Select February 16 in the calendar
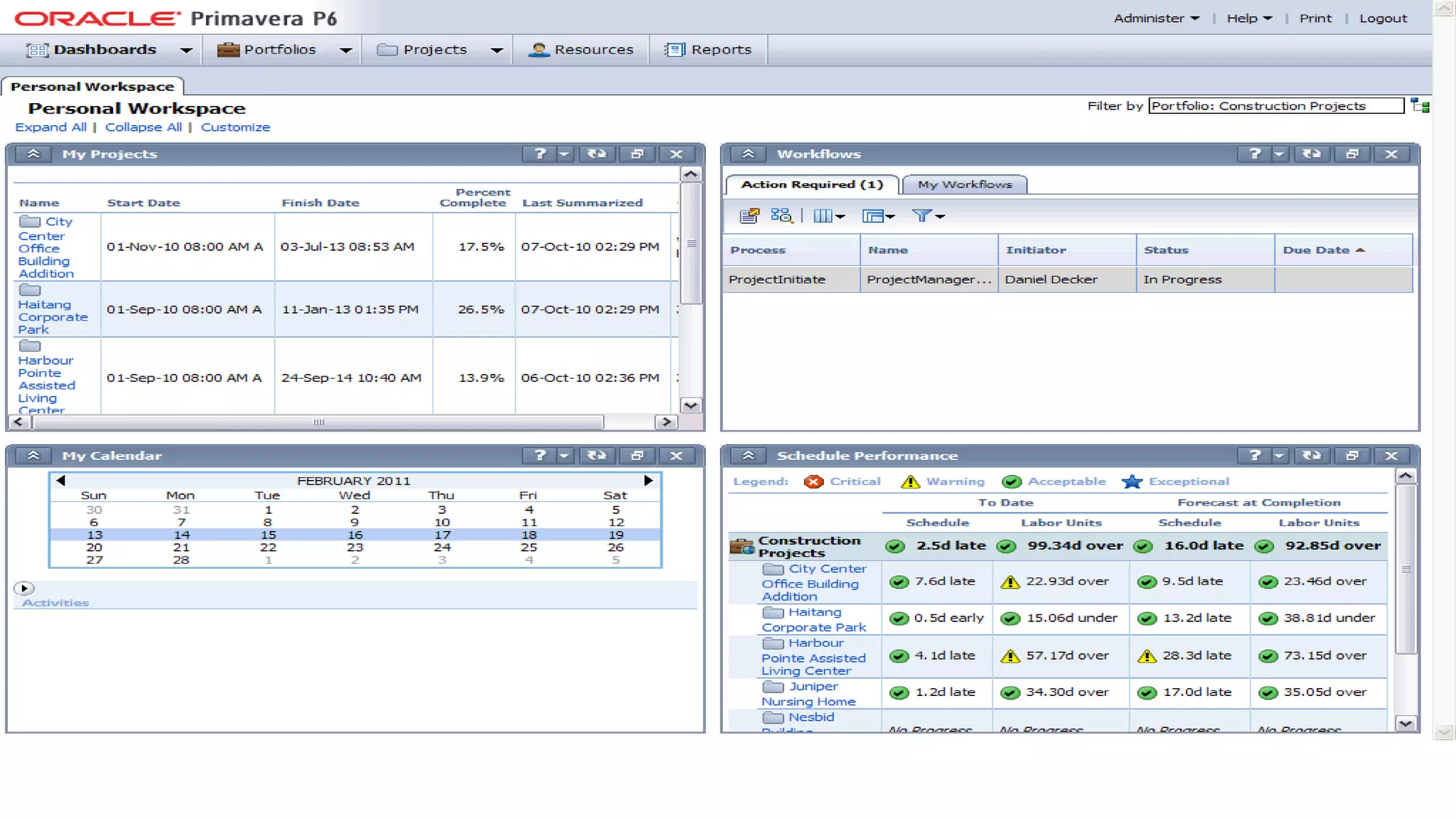The height and width of the screenshot is (819, 1456). (355, 535)
